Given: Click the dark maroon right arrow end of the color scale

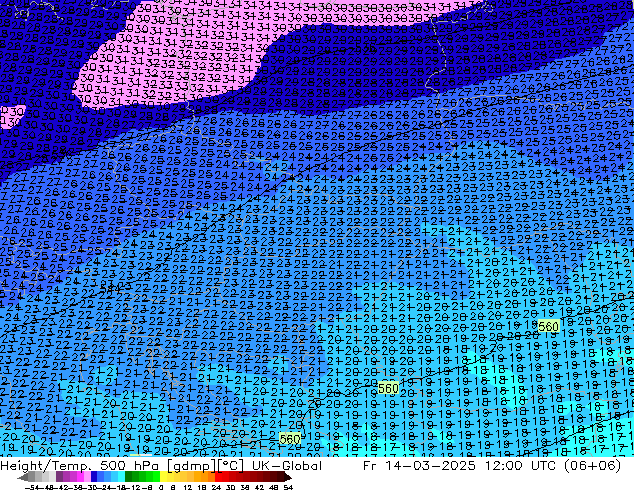Looking at the screenshot, I should [288, 477].
